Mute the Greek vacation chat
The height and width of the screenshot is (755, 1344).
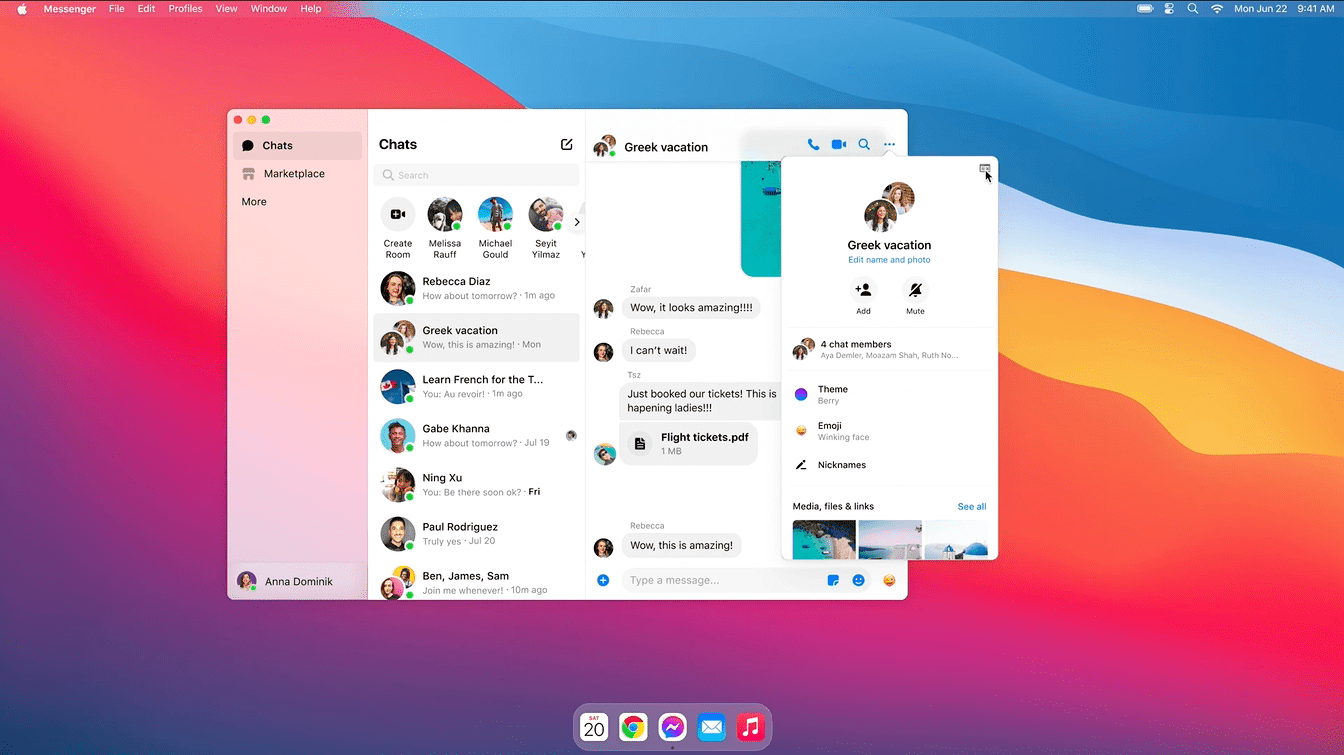click(x=915, y=291)
